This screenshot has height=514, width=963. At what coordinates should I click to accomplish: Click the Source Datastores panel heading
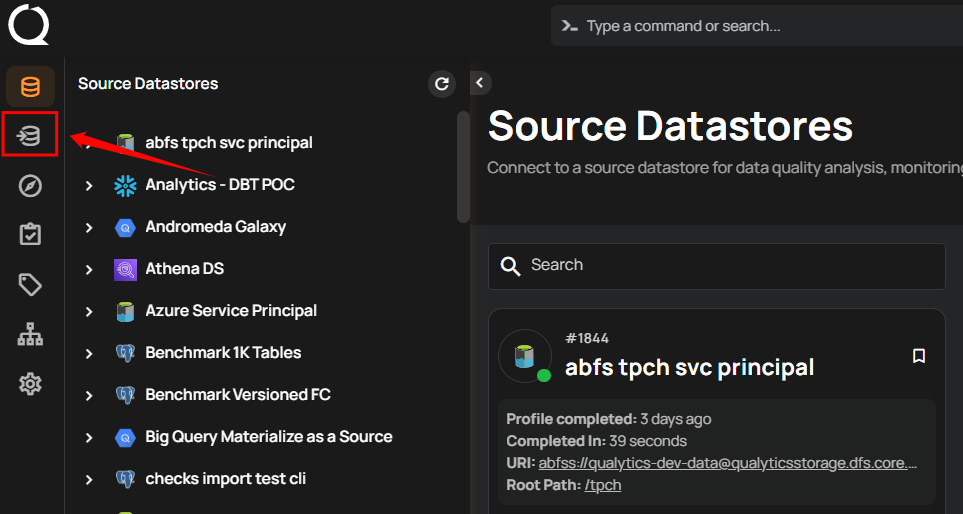[148, 84]
